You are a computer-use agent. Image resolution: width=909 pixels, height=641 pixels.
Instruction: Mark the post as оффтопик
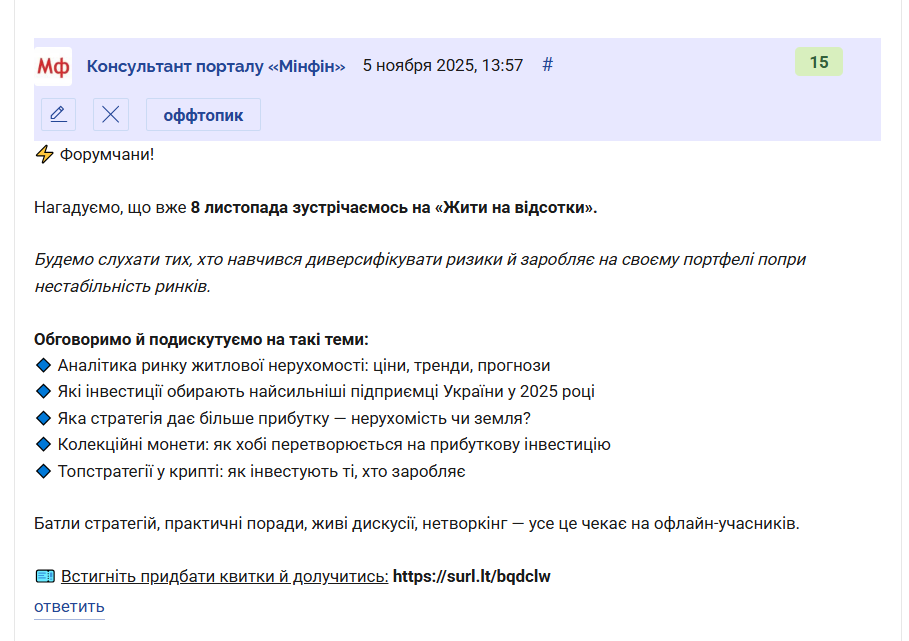click(x=203, y=115)
